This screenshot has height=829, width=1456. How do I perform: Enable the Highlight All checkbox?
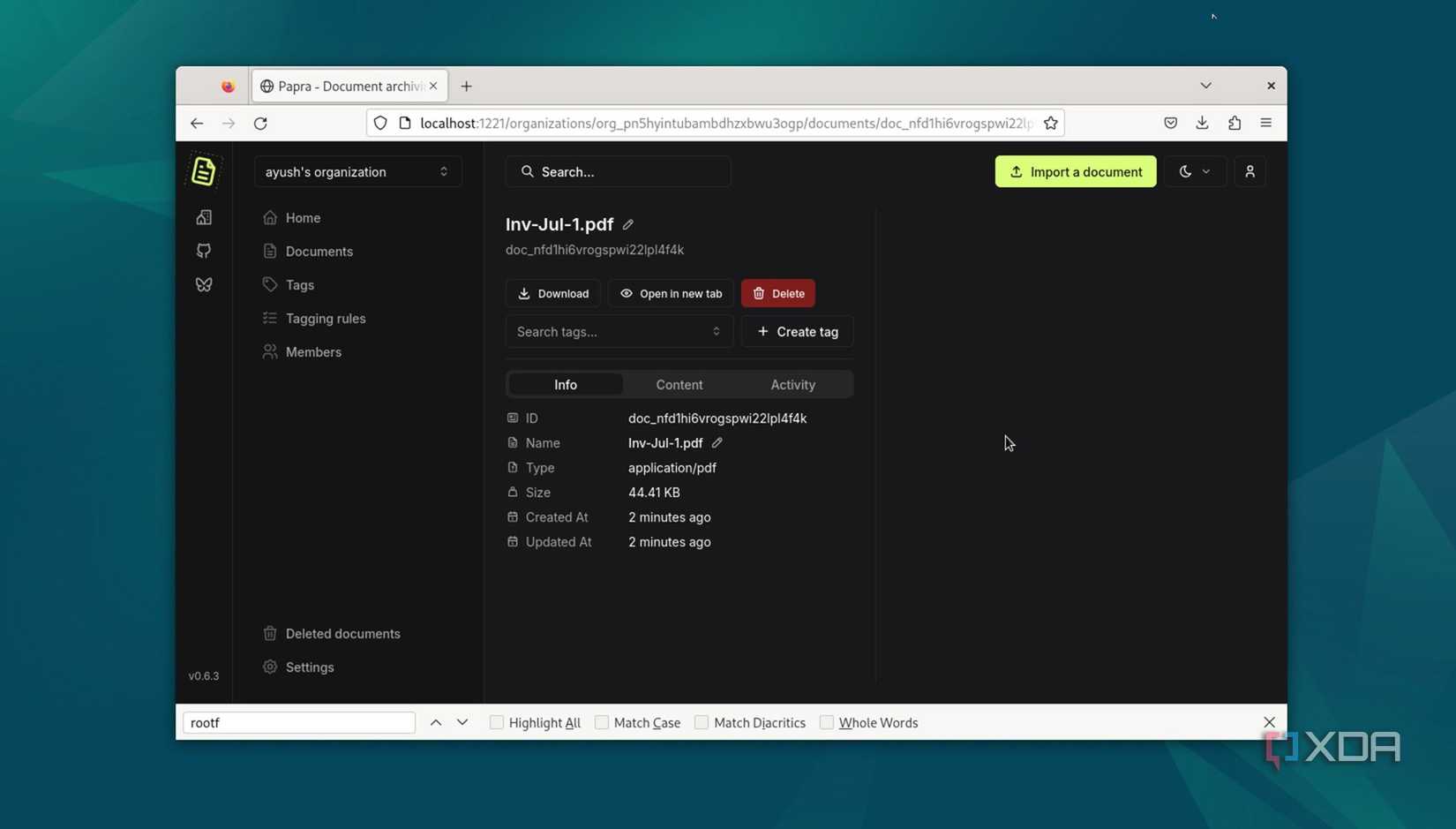497,722
